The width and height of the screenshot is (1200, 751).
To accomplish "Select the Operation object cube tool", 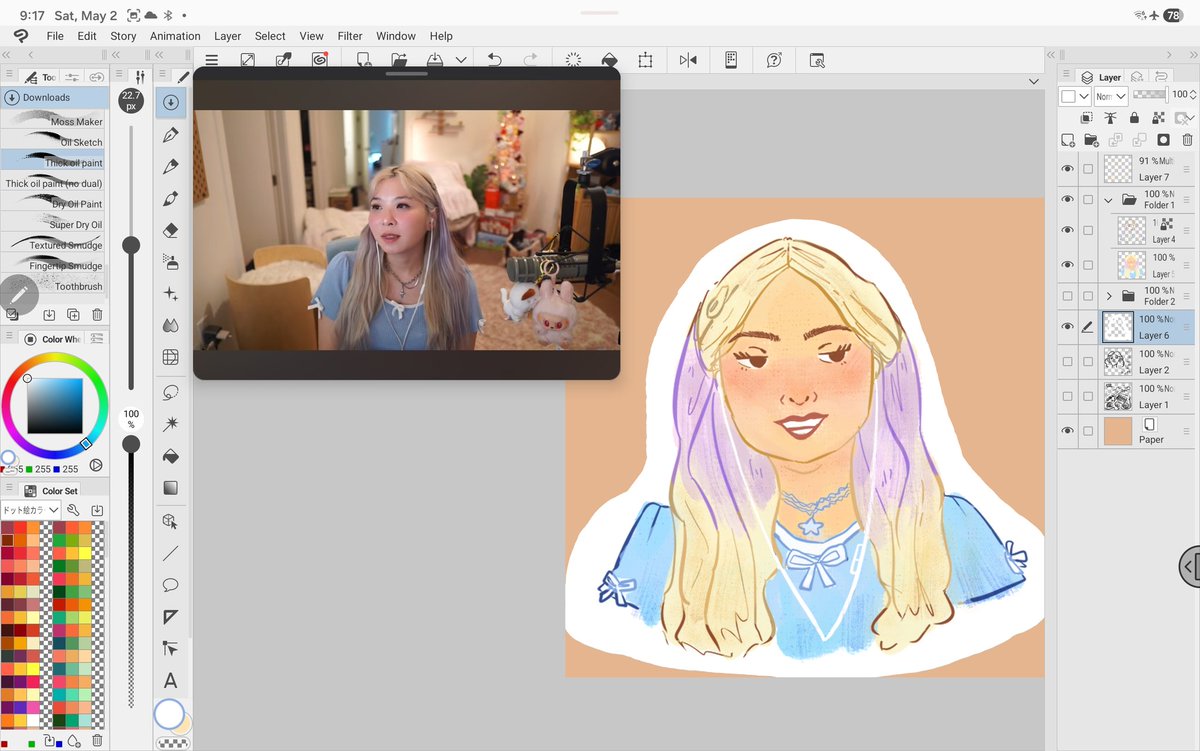I will (x=170, y=521).
